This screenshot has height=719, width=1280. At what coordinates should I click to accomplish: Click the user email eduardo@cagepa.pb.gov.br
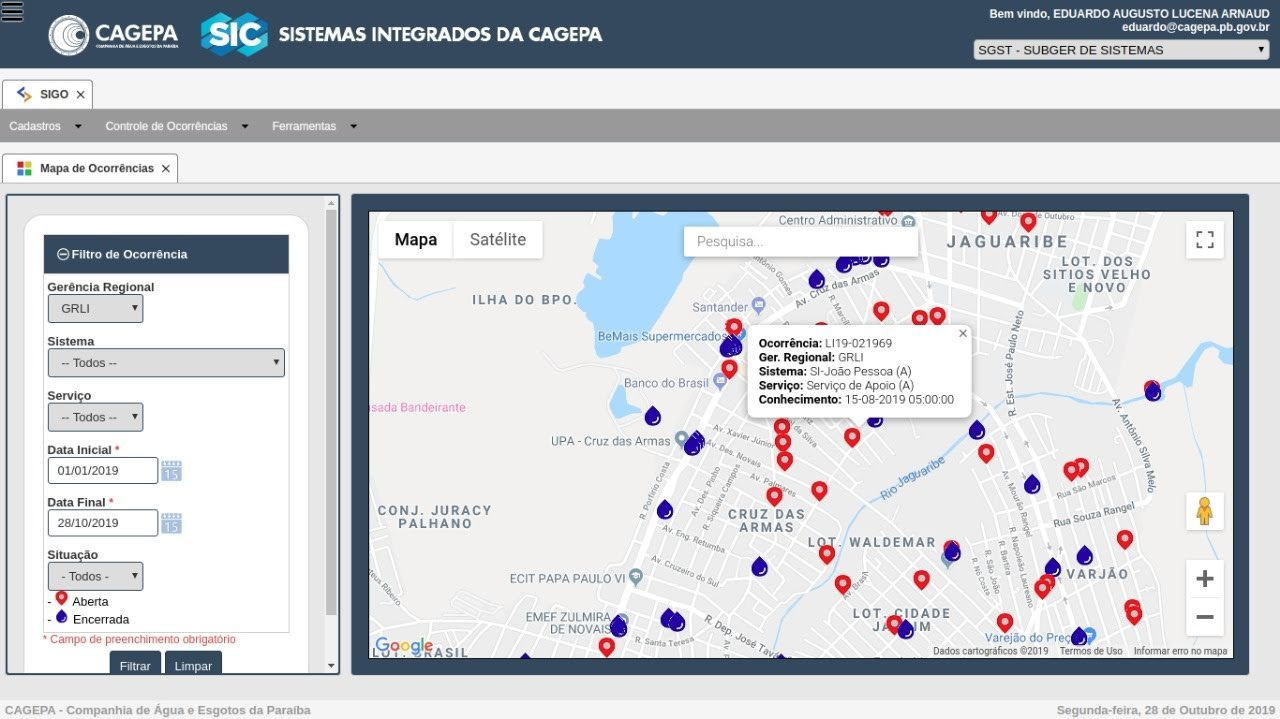pos(1195,27)
